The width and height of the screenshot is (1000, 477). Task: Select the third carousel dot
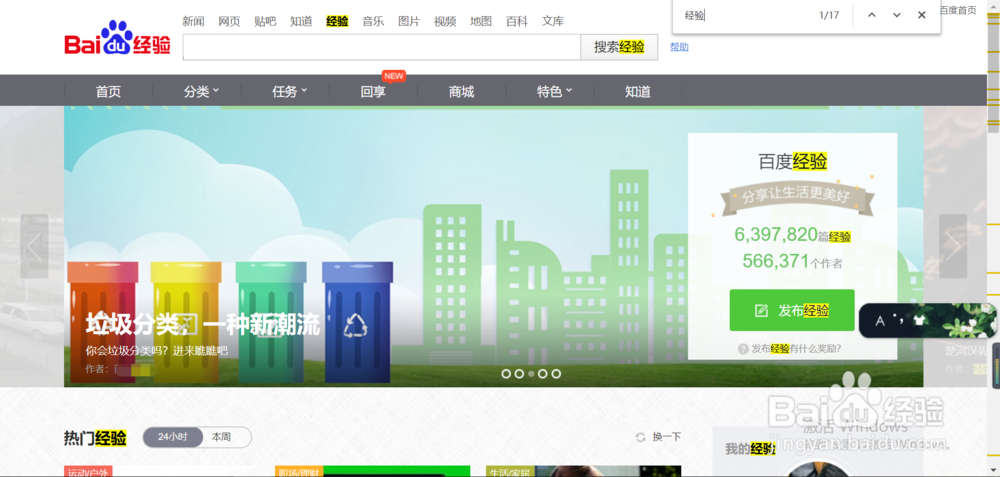point(531,374)
